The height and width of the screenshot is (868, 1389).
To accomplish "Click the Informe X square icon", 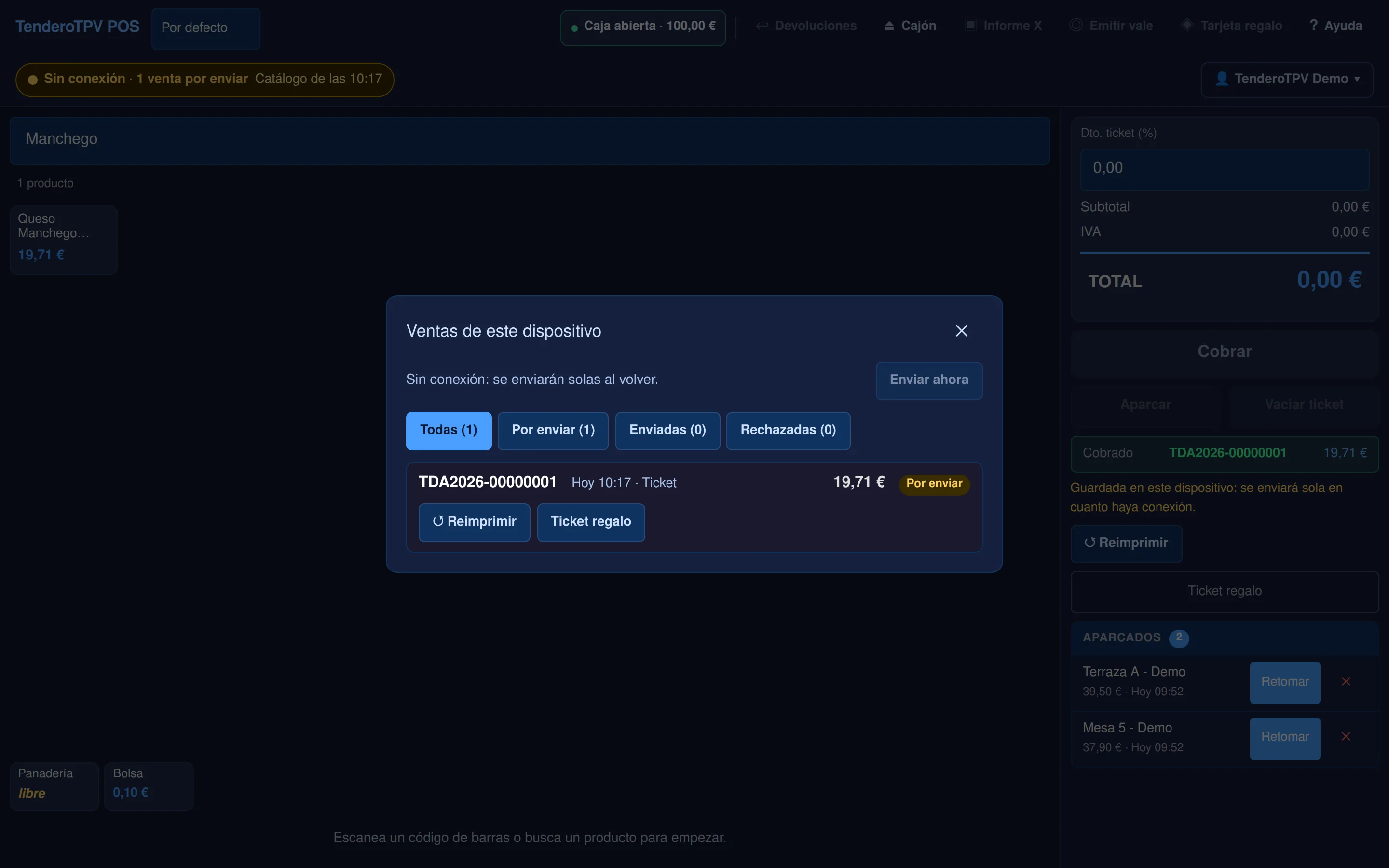I will click(970, 25).
